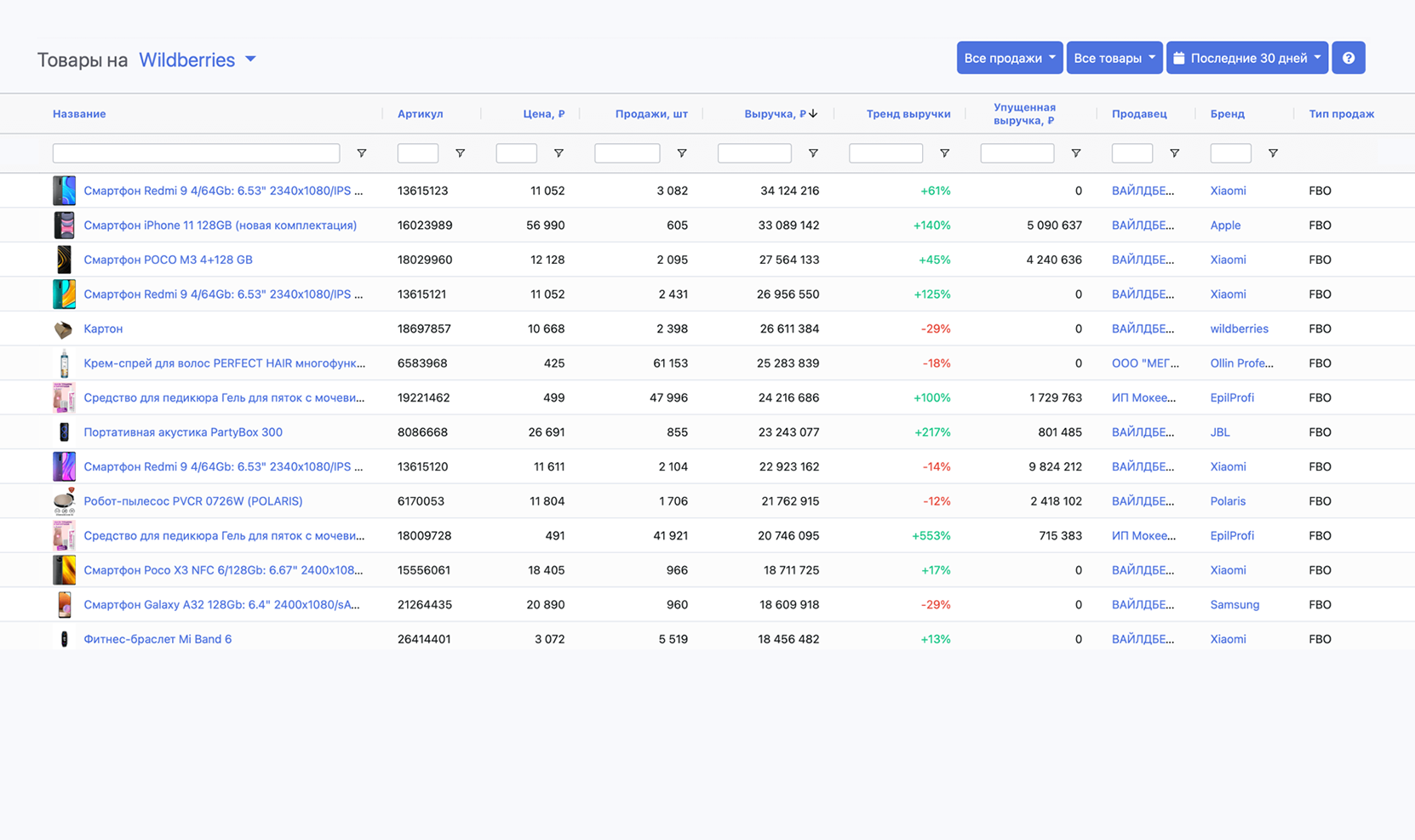Open the Картон product link
The image size is (1415, 840).
coord(103,329)
